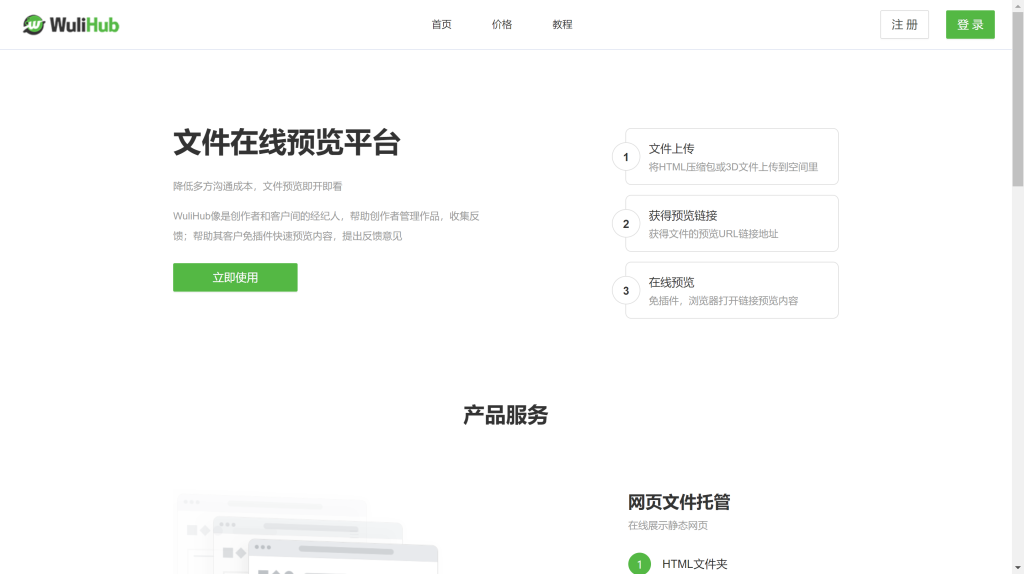Open the 教程 navigation item

(562, 25)
